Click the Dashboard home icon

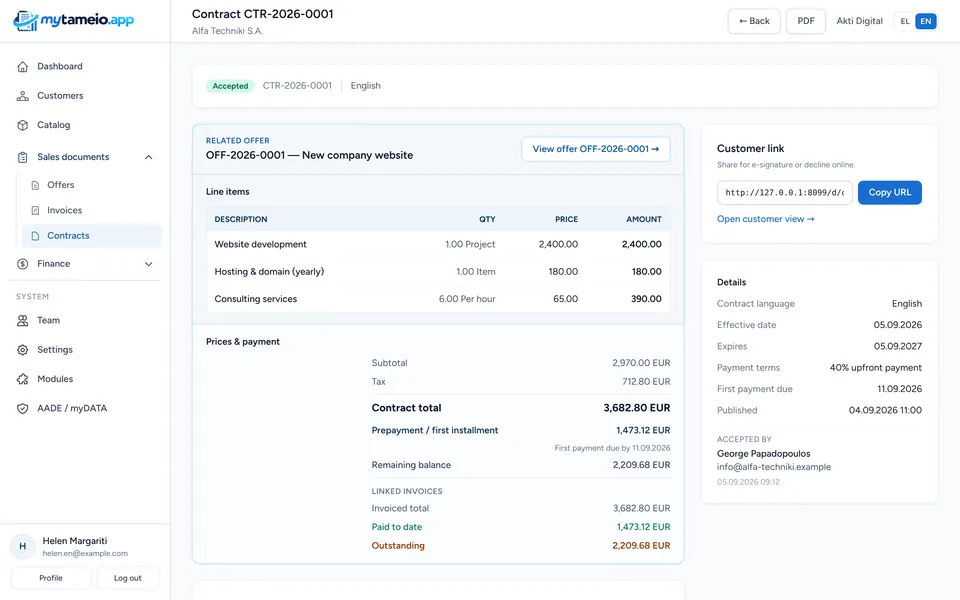point(23,66)
